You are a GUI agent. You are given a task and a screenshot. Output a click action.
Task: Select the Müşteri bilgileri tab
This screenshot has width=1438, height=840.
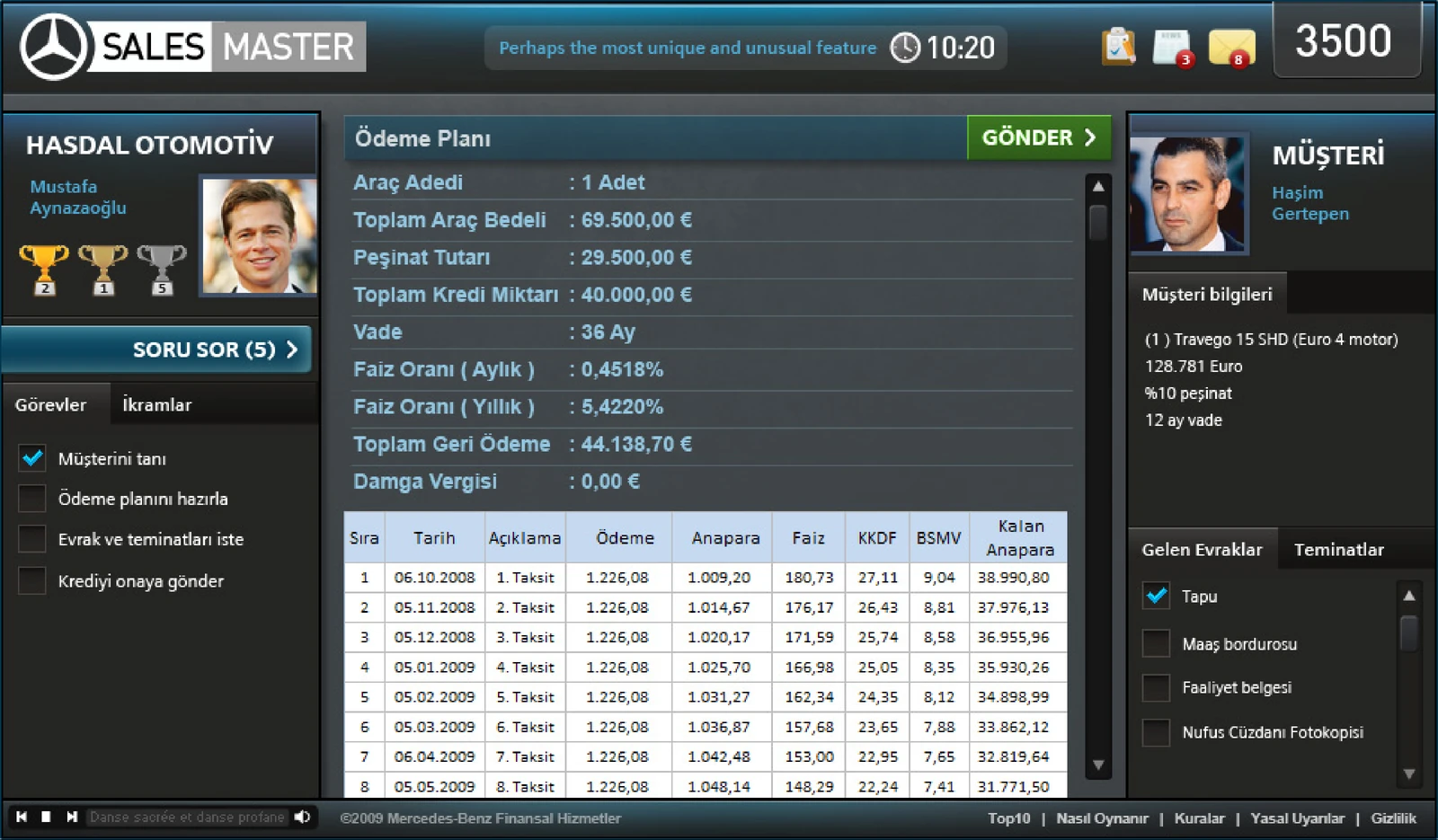tap(1207, 294)
